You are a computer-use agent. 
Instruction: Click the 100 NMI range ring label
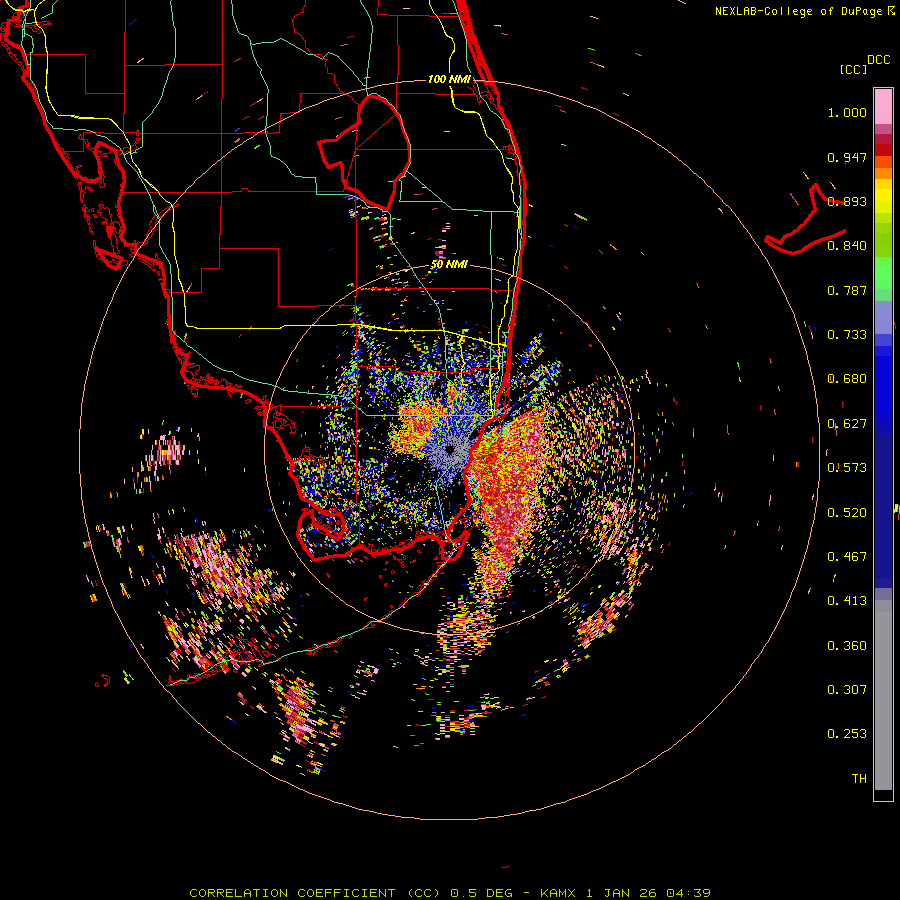pos(449,79)
